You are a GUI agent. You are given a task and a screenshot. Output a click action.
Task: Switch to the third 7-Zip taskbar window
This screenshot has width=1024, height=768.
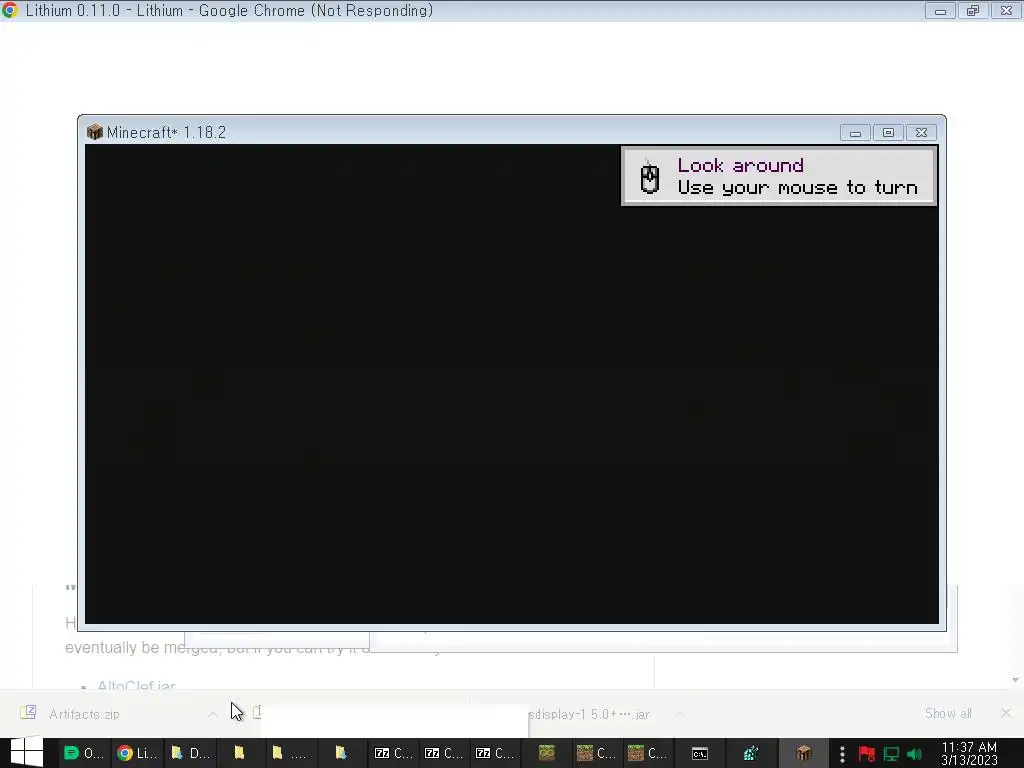point(495,753)
